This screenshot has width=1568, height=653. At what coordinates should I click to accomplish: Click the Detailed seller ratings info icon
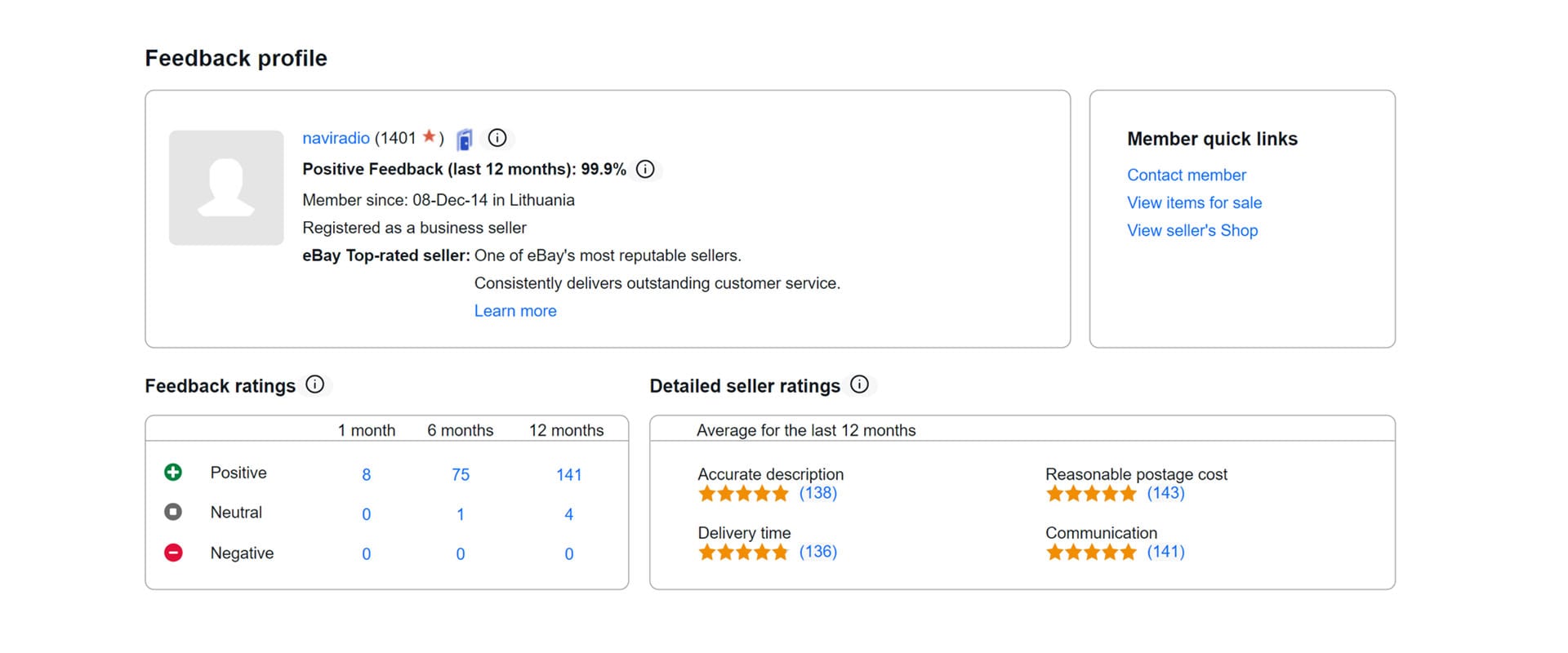click(x=859, y=384)
